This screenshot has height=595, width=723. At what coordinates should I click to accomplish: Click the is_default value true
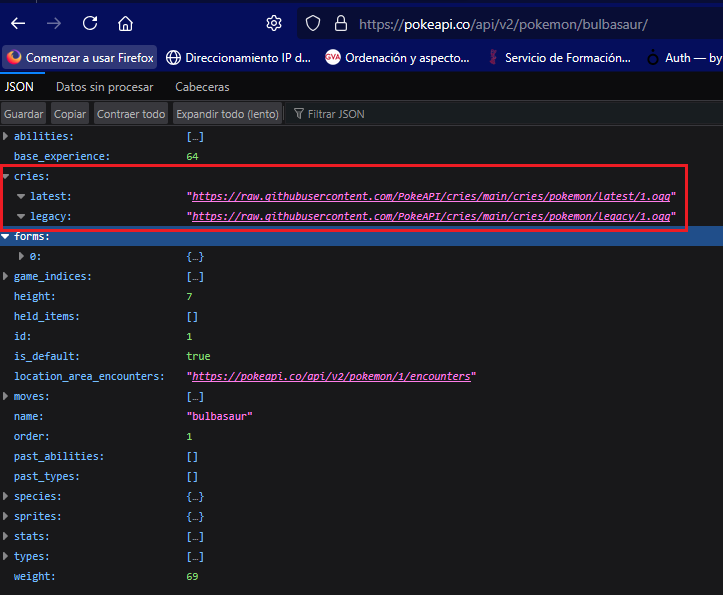(198, 357)
